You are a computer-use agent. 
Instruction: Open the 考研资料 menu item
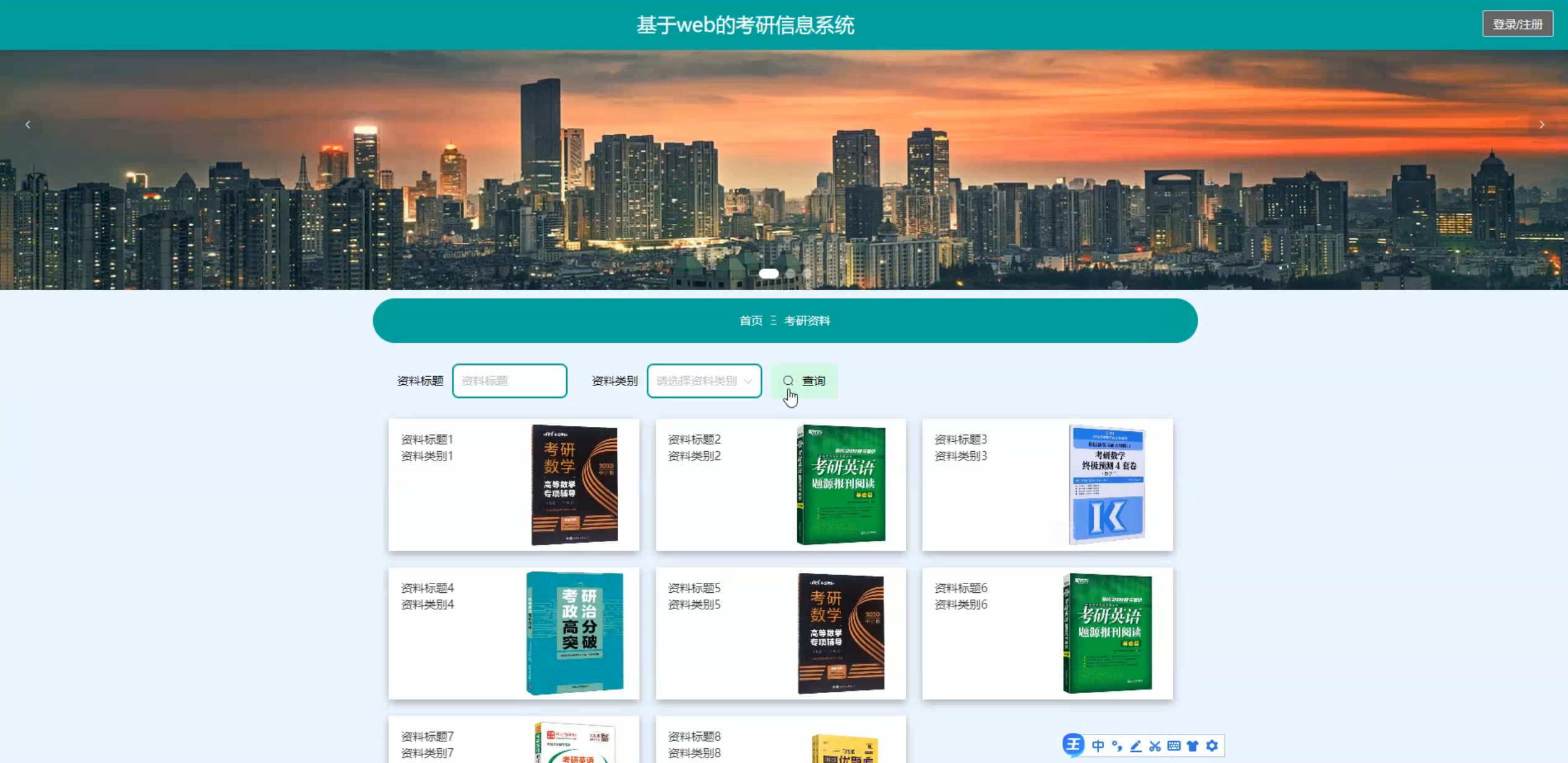(807, 321)
